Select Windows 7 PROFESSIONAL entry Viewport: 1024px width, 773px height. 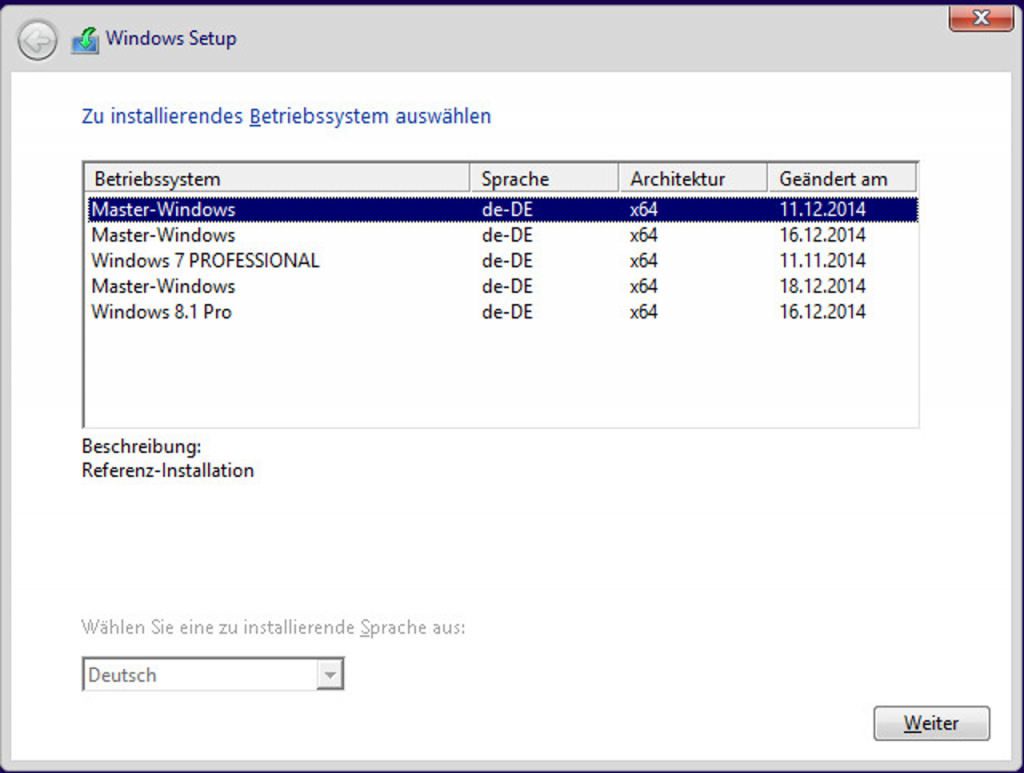(x=502, y=260)
